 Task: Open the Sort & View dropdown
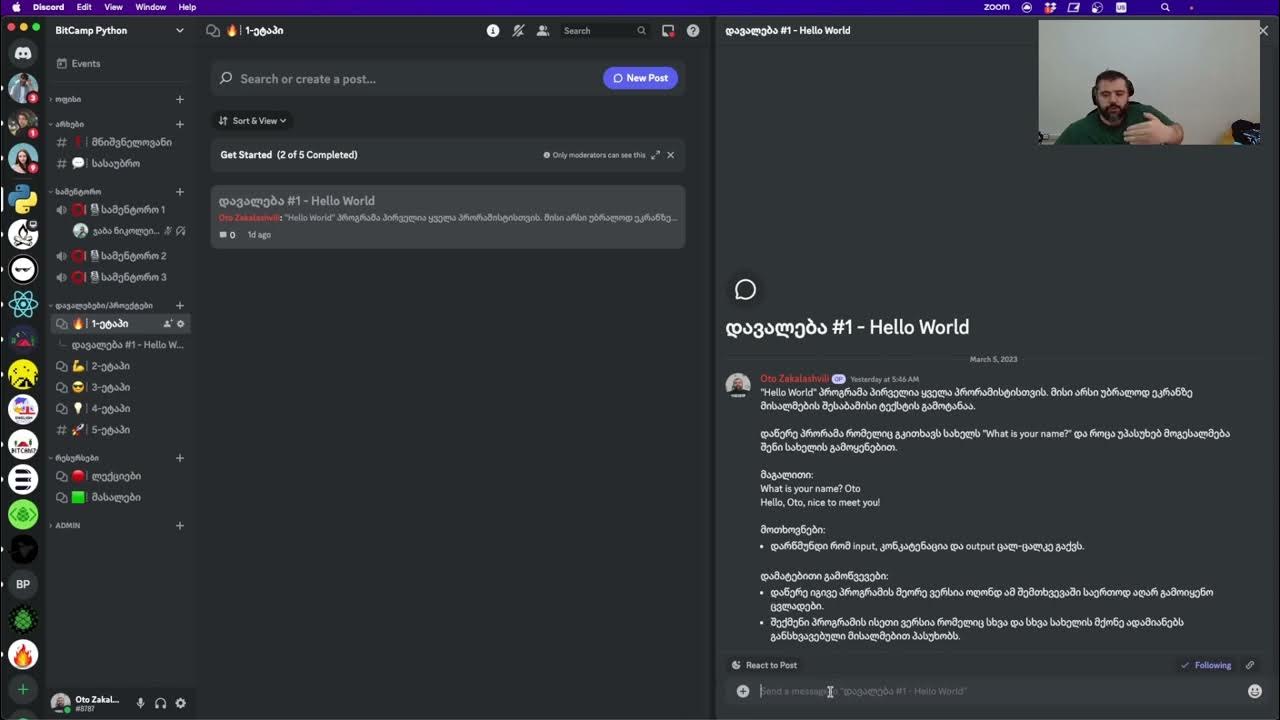coord(252,121)
